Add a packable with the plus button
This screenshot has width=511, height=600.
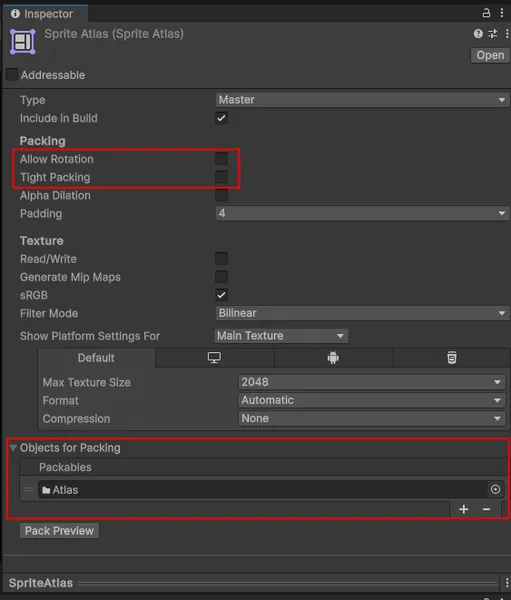[464, 509]
